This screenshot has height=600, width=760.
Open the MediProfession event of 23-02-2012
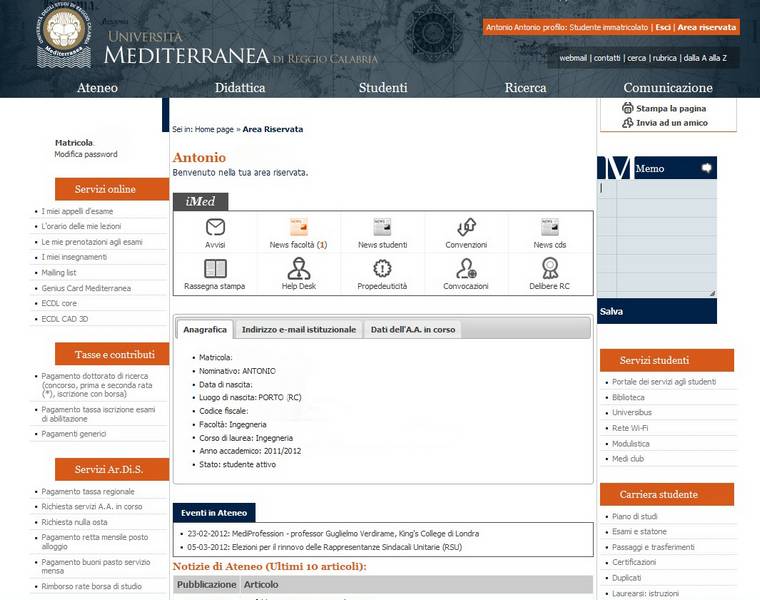coord(333,534)
